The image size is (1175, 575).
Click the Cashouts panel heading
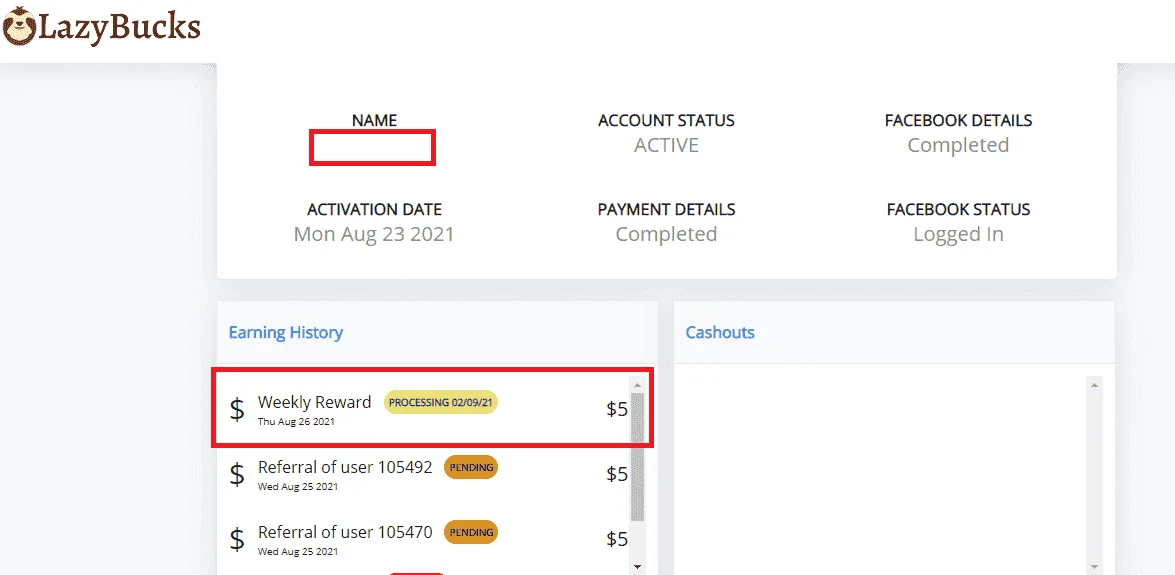pos(720,332)
